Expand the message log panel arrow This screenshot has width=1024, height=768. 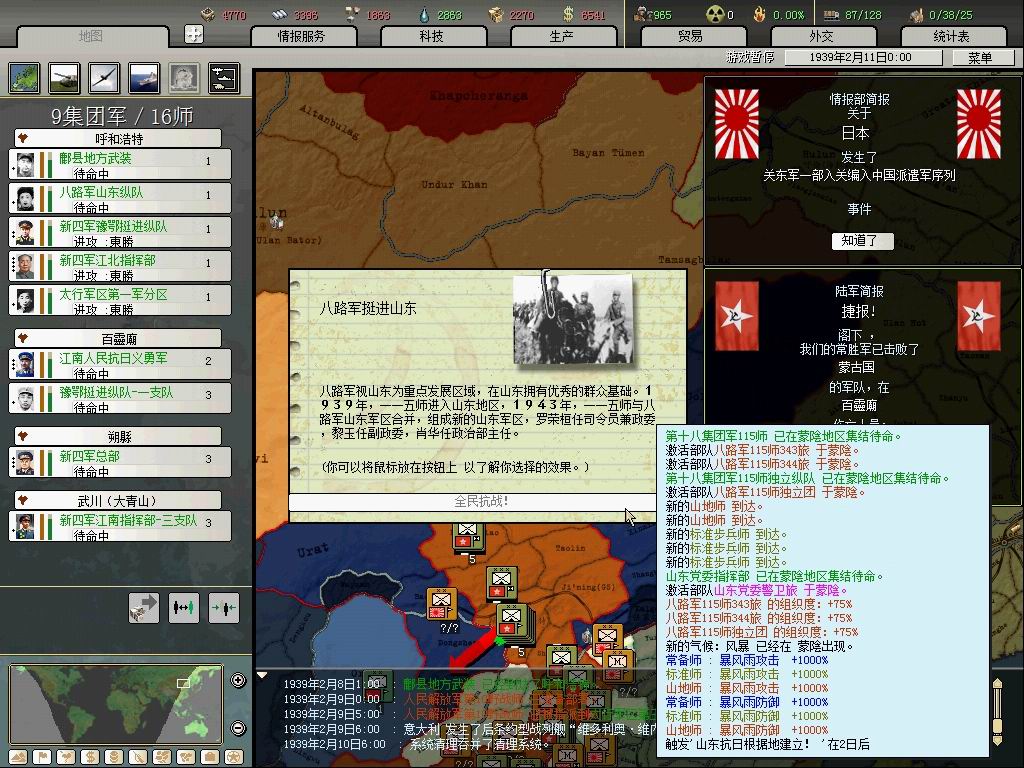click(263, 675)
